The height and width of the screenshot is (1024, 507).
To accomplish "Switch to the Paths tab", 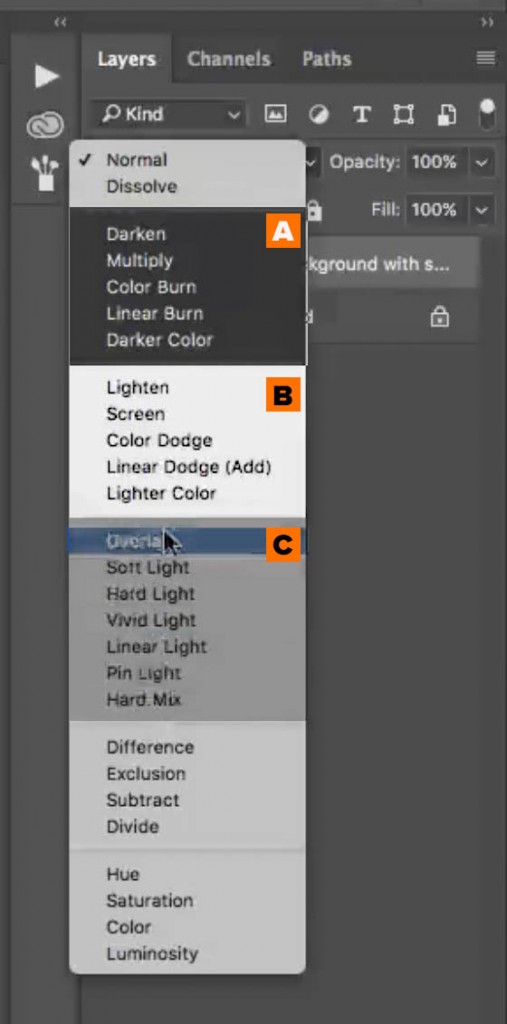I will click(327, 59).
